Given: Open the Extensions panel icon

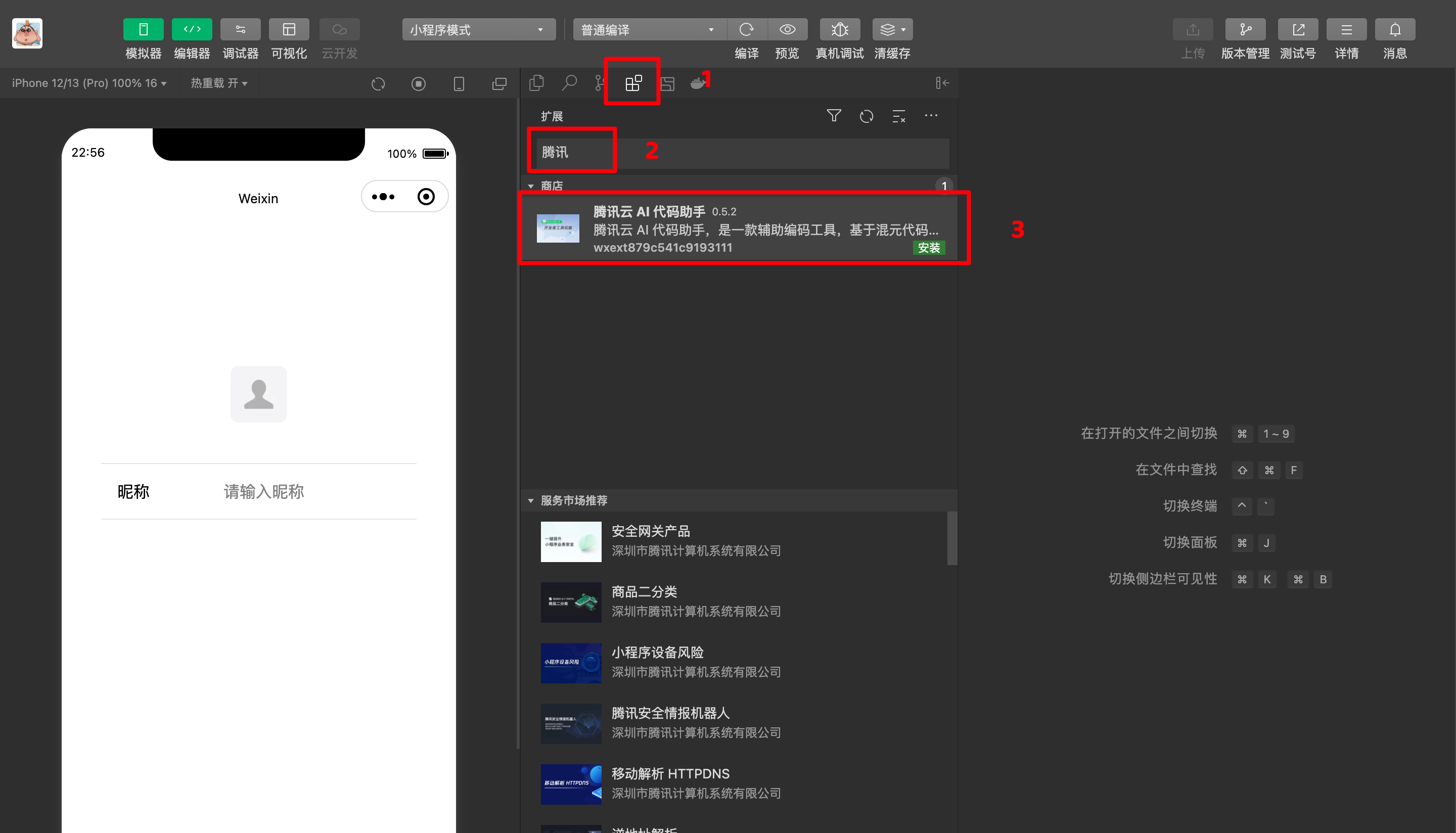Looking at the screenshot, I should point(633,83).
